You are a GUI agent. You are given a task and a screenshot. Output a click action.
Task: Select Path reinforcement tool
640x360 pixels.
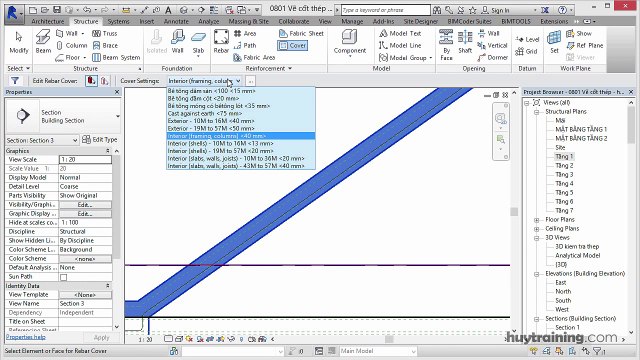point(245,45)
